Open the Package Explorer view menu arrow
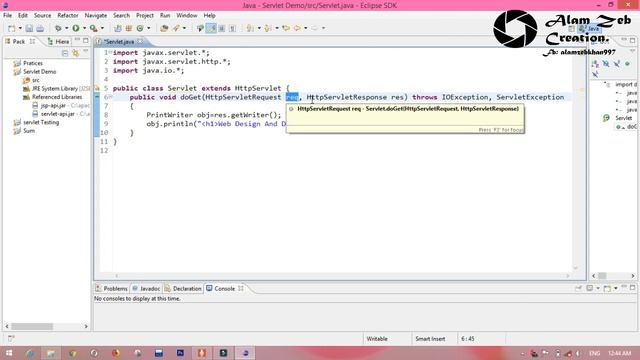Image resolution: width=640 pixels, height=360 pixels. tap(86, 52)
